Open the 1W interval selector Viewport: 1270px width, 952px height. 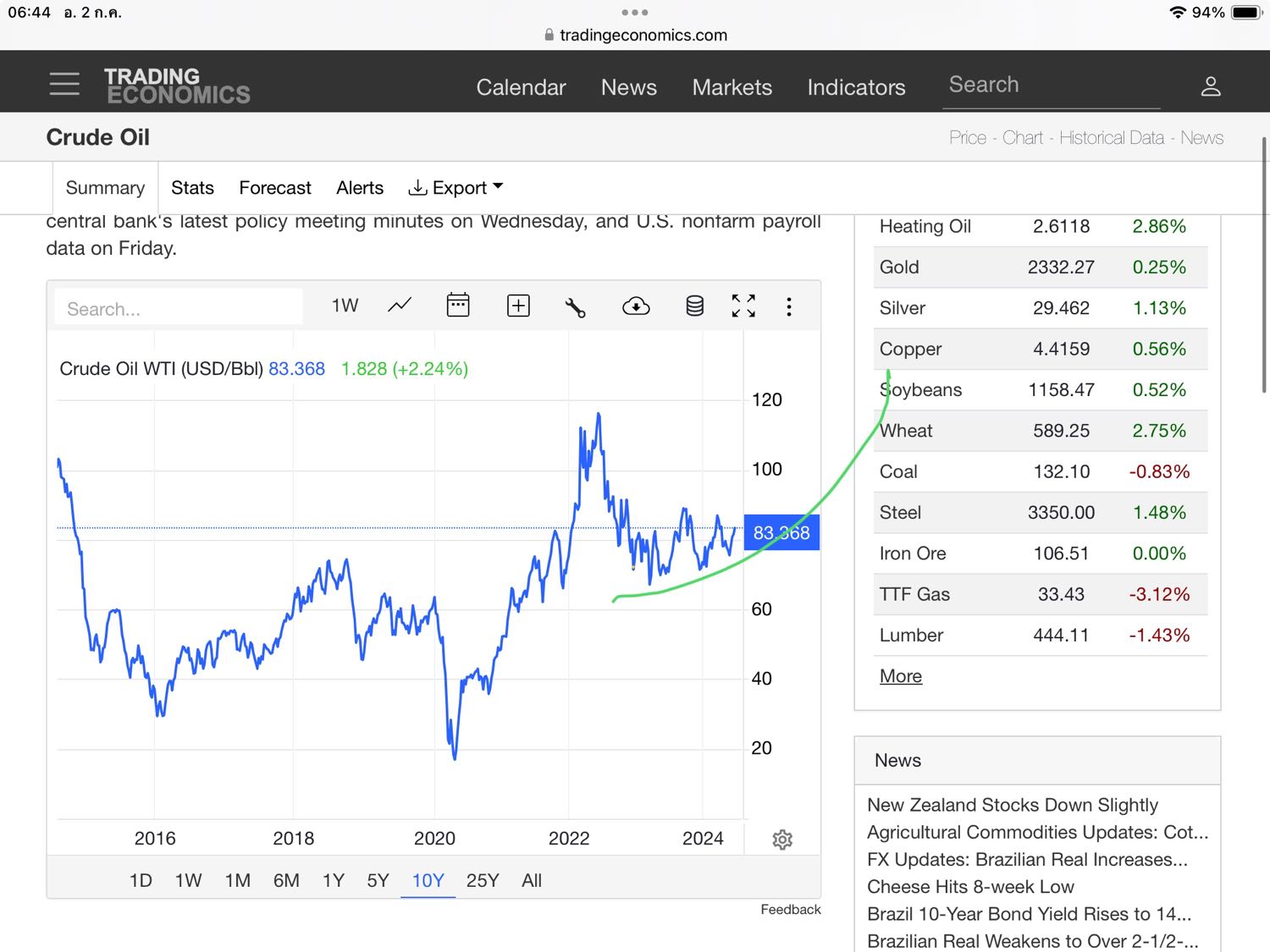(x=345, y=305)
